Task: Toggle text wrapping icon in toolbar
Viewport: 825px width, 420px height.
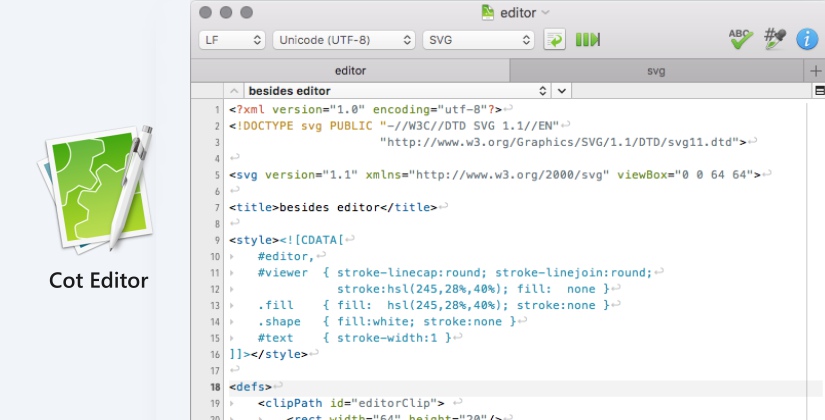Action: pyautogui.click(x=555, y=40)
